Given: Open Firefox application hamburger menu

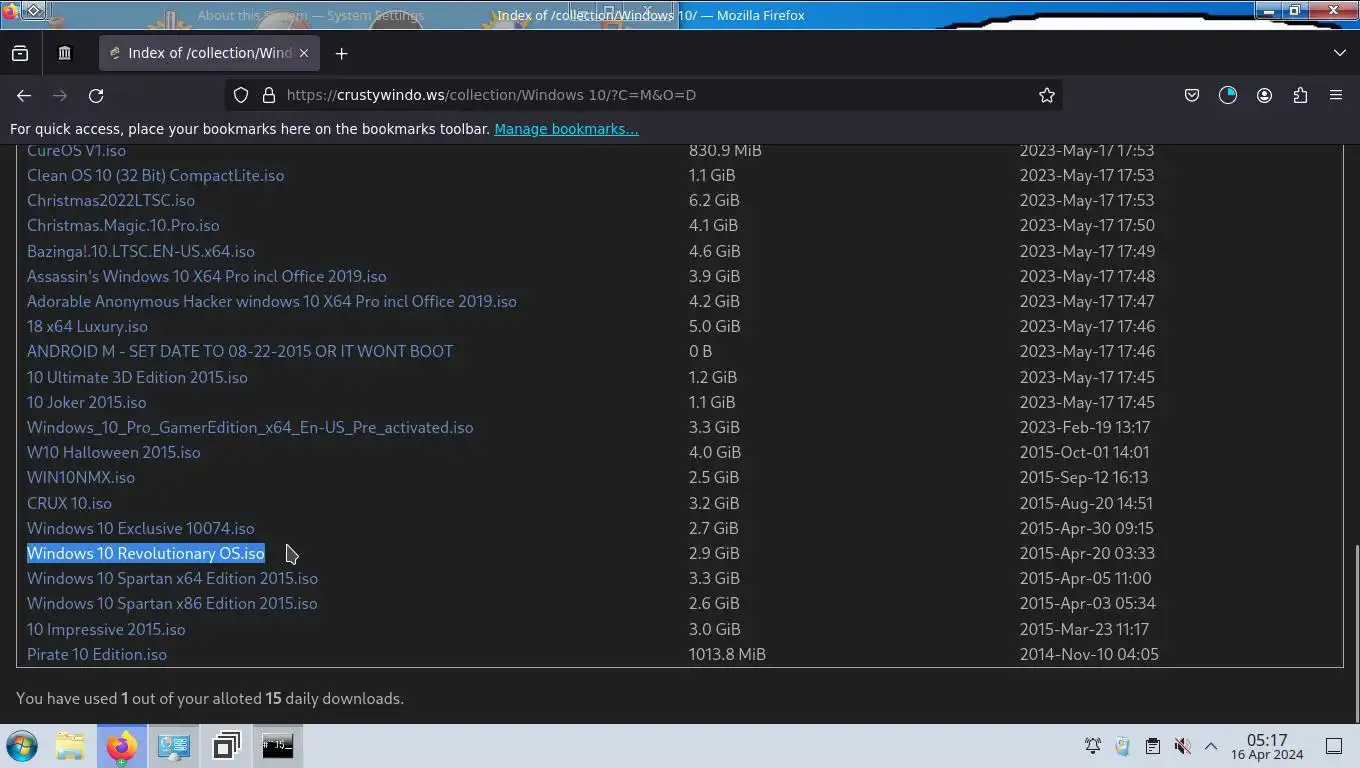Looking at the screenshot, I should point(1336,95).
